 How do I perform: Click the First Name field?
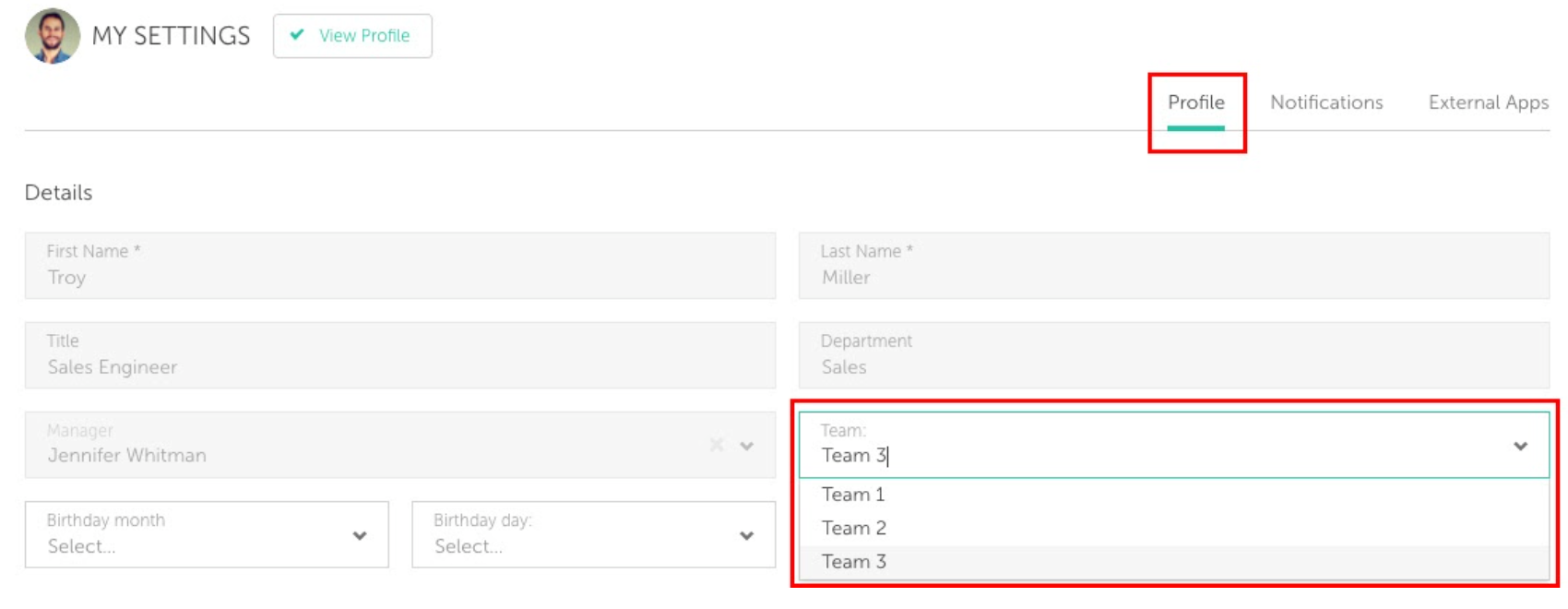click(400, 266)
